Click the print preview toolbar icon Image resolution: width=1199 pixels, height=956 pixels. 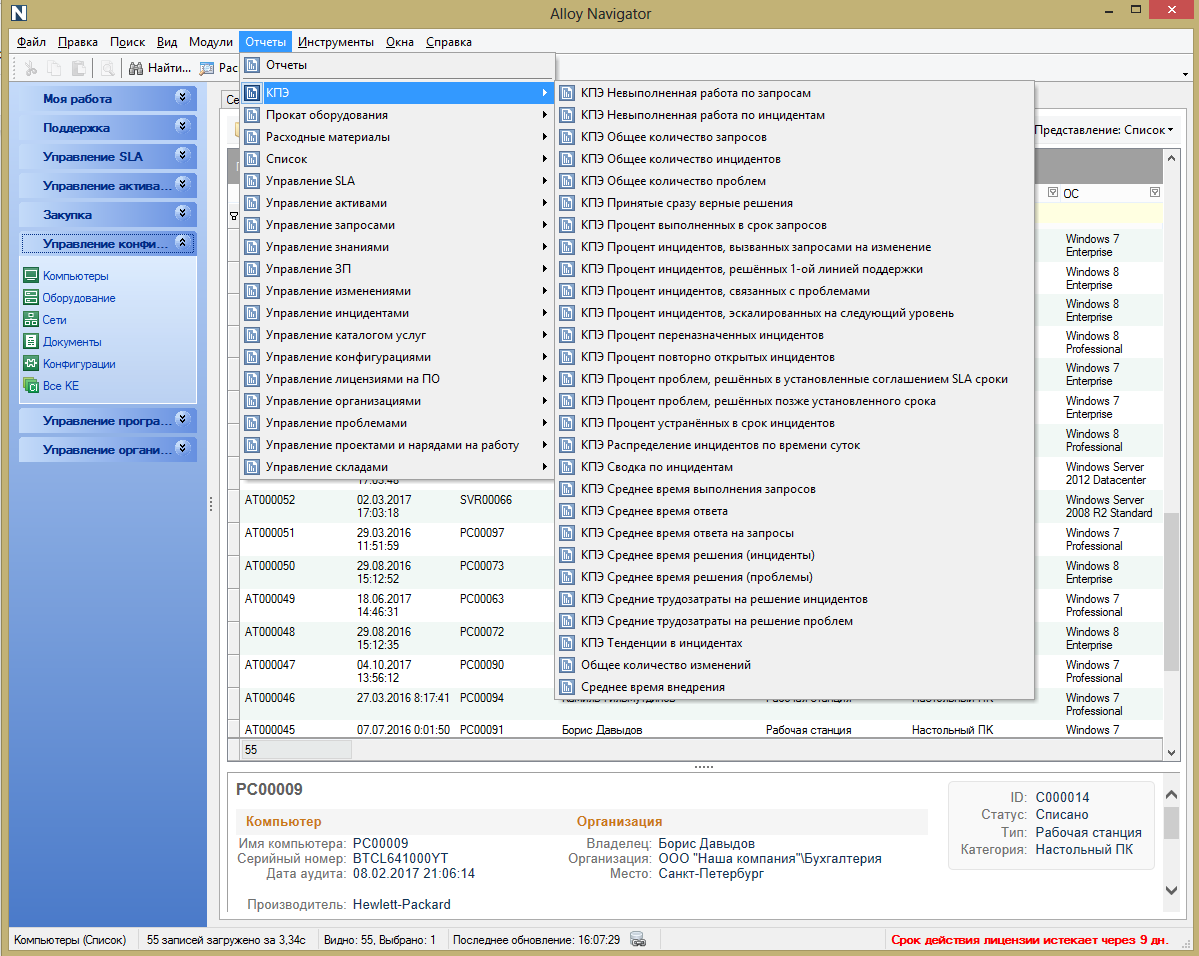[108, 68]
